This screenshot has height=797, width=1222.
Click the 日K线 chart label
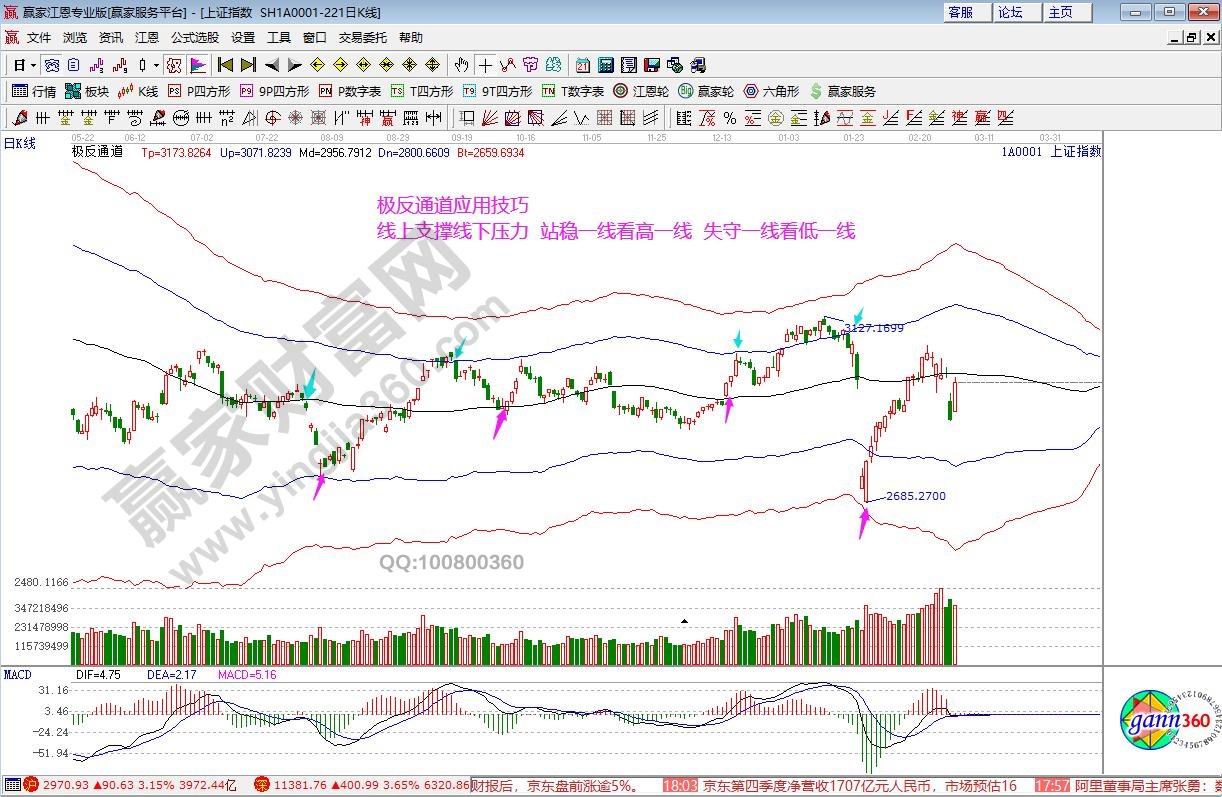coord(20,143)
